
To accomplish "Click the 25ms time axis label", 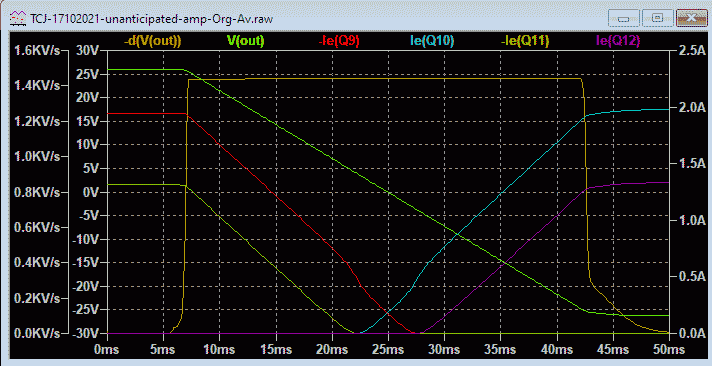I will (x=388, y=350).
